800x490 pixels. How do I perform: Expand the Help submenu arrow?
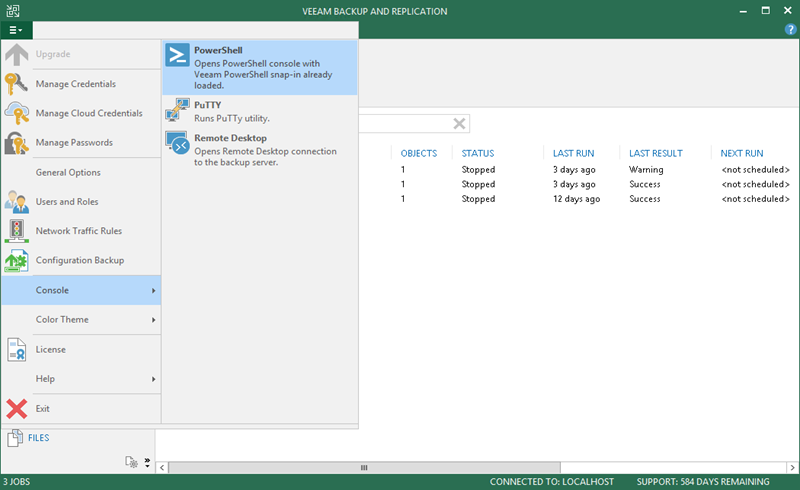pos(153,379)
